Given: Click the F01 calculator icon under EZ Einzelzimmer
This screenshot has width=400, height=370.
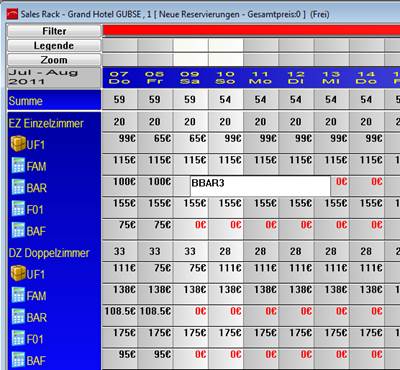Looking at the screenshot, I should (18, 209).
